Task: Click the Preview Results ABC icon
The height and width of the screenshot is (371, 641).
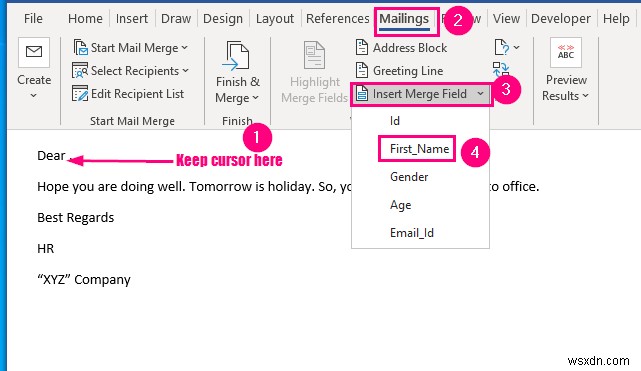Action: [566, 52]
